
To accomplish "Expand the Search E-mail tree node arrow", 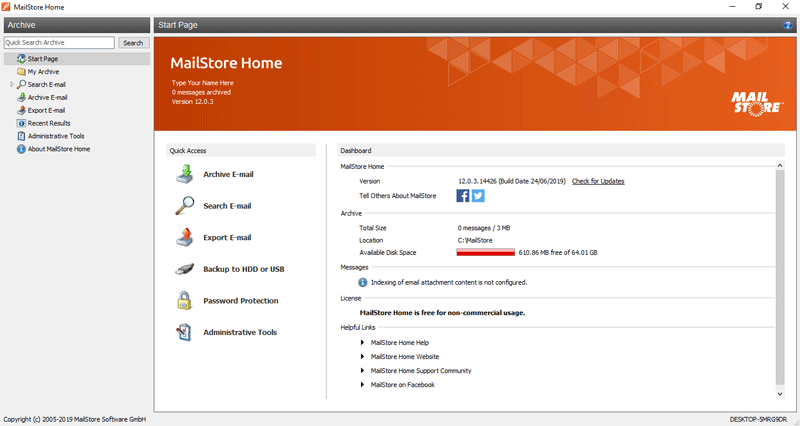I will (12, 84).
